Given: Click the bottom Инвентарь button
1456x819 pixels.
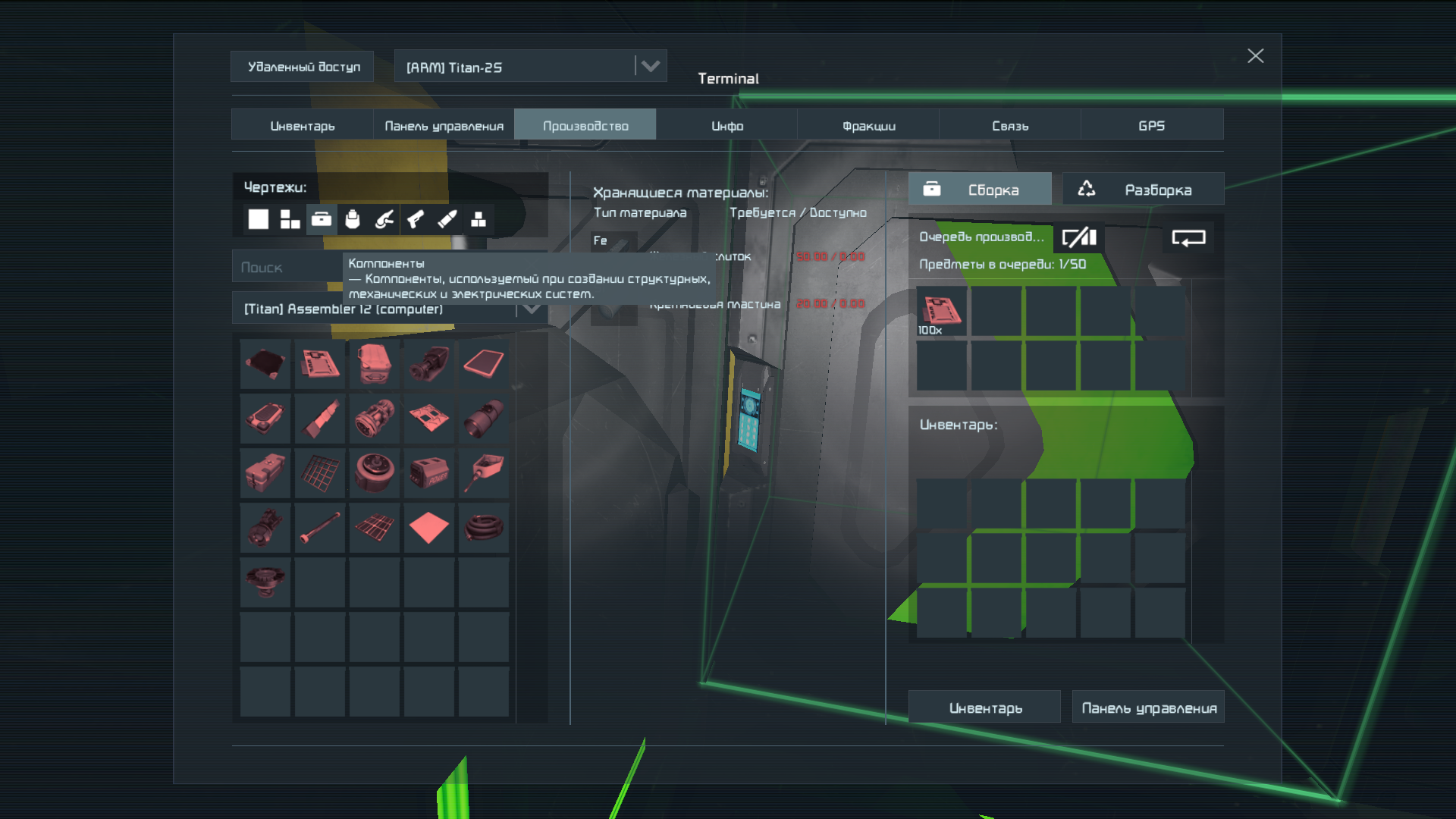Looking at the screenshot, I should pyautogui.click(x=984, y=708).
